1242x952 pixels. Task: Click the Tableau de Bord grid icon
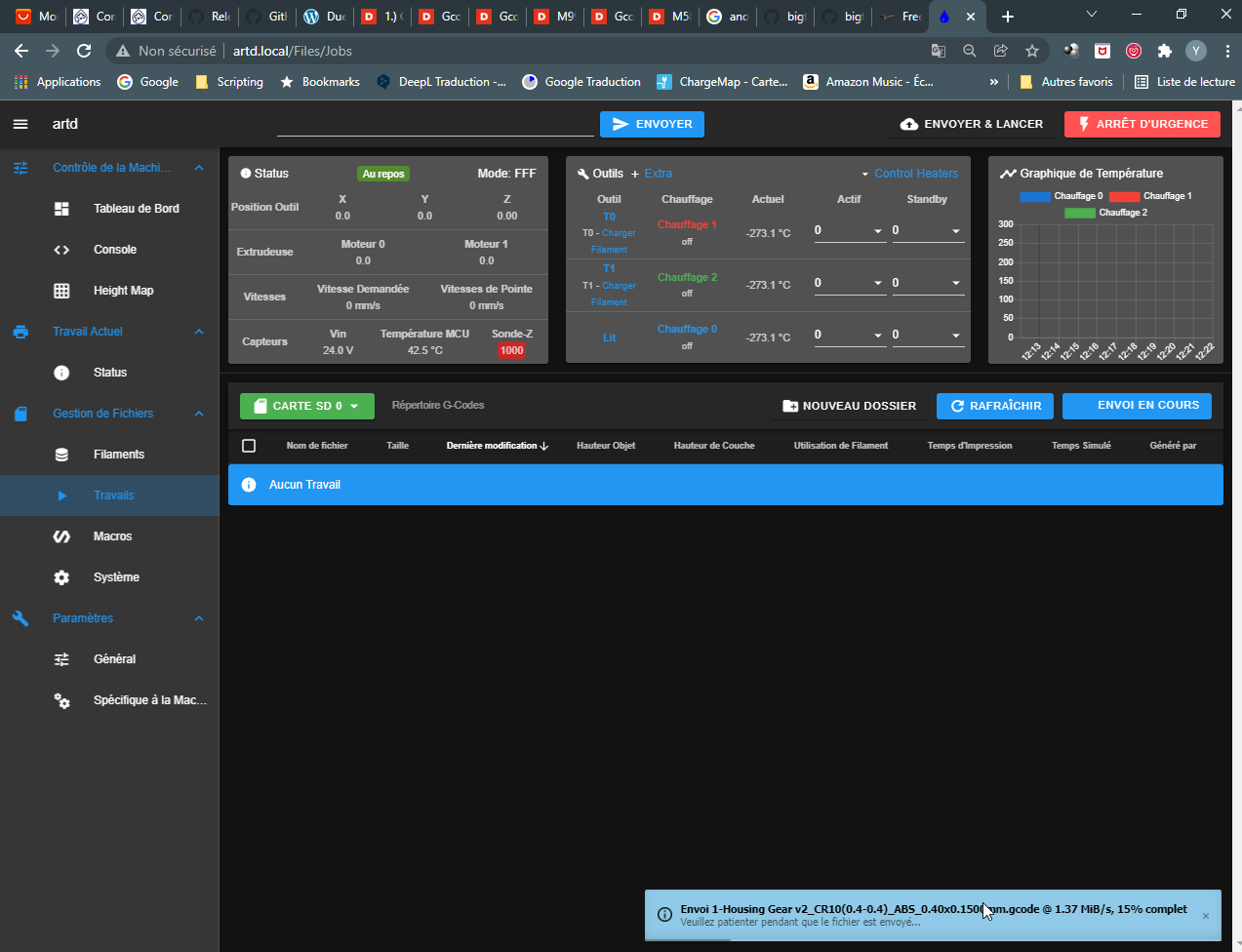pyautogui.click(x=61, y=209)
